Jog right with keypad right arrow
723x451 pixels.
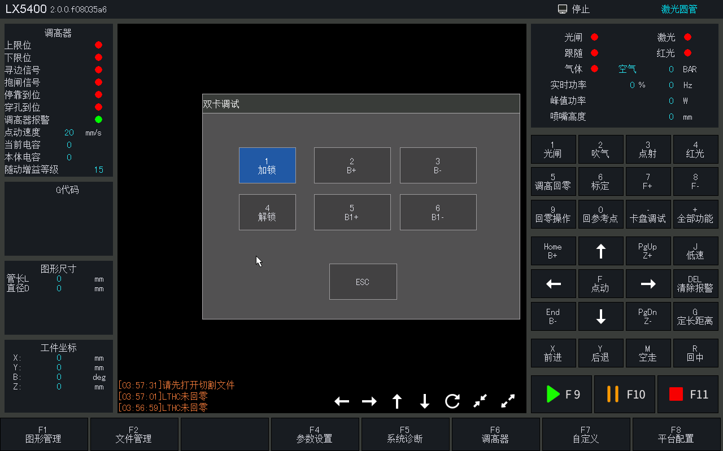(648, 284)
